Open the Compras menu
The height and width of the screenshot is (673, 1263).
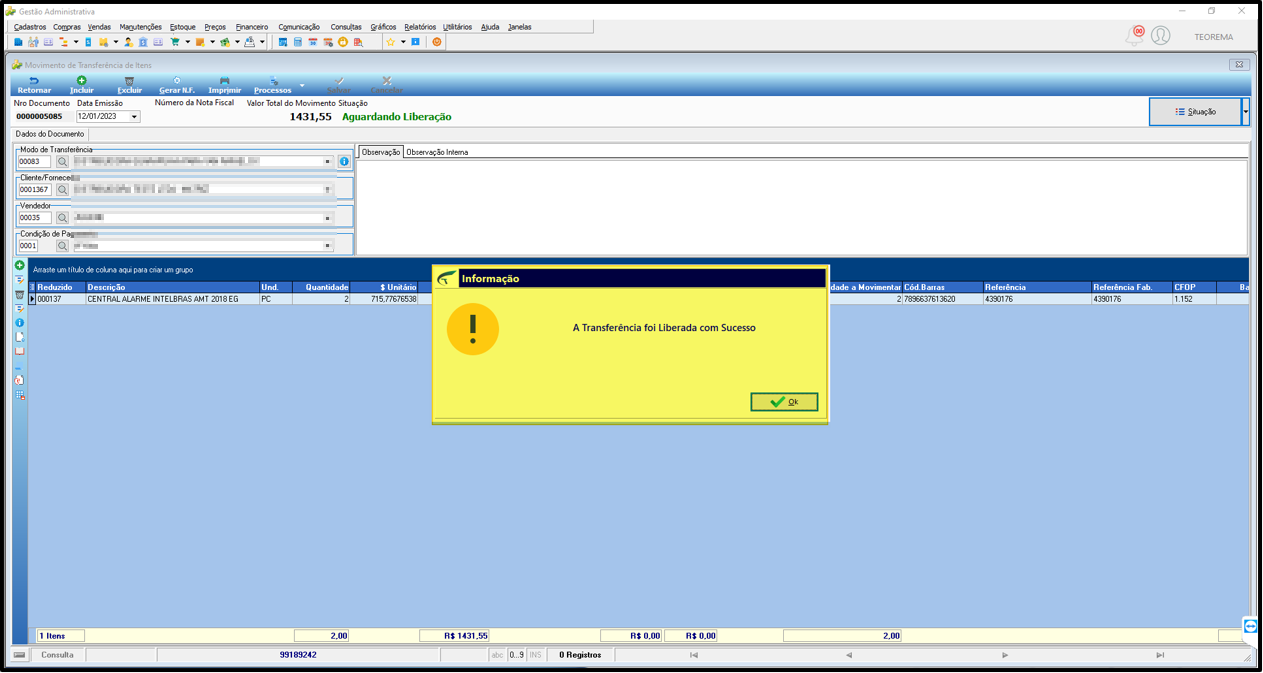[67, 27]
